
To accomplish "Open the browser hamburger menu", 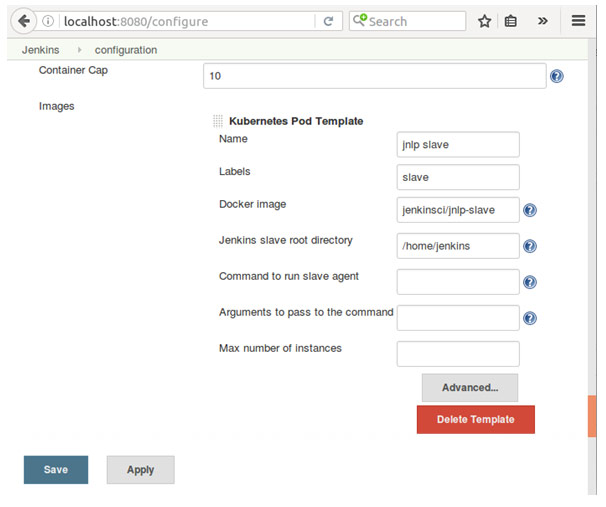I will pyautogui.click(x=578, y=20).
